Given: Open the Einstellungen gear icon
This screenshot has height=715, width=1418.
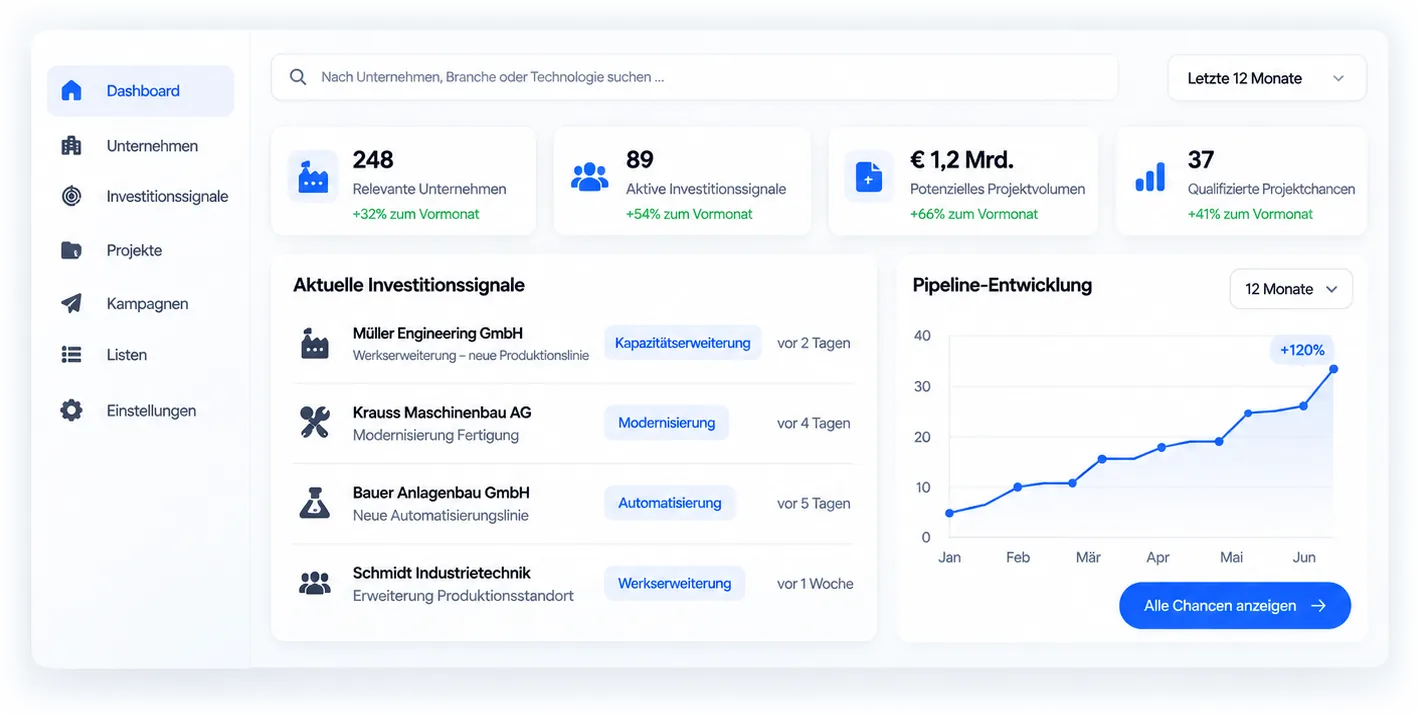Looking at the screenshot, I should click(x=71, y=410).
